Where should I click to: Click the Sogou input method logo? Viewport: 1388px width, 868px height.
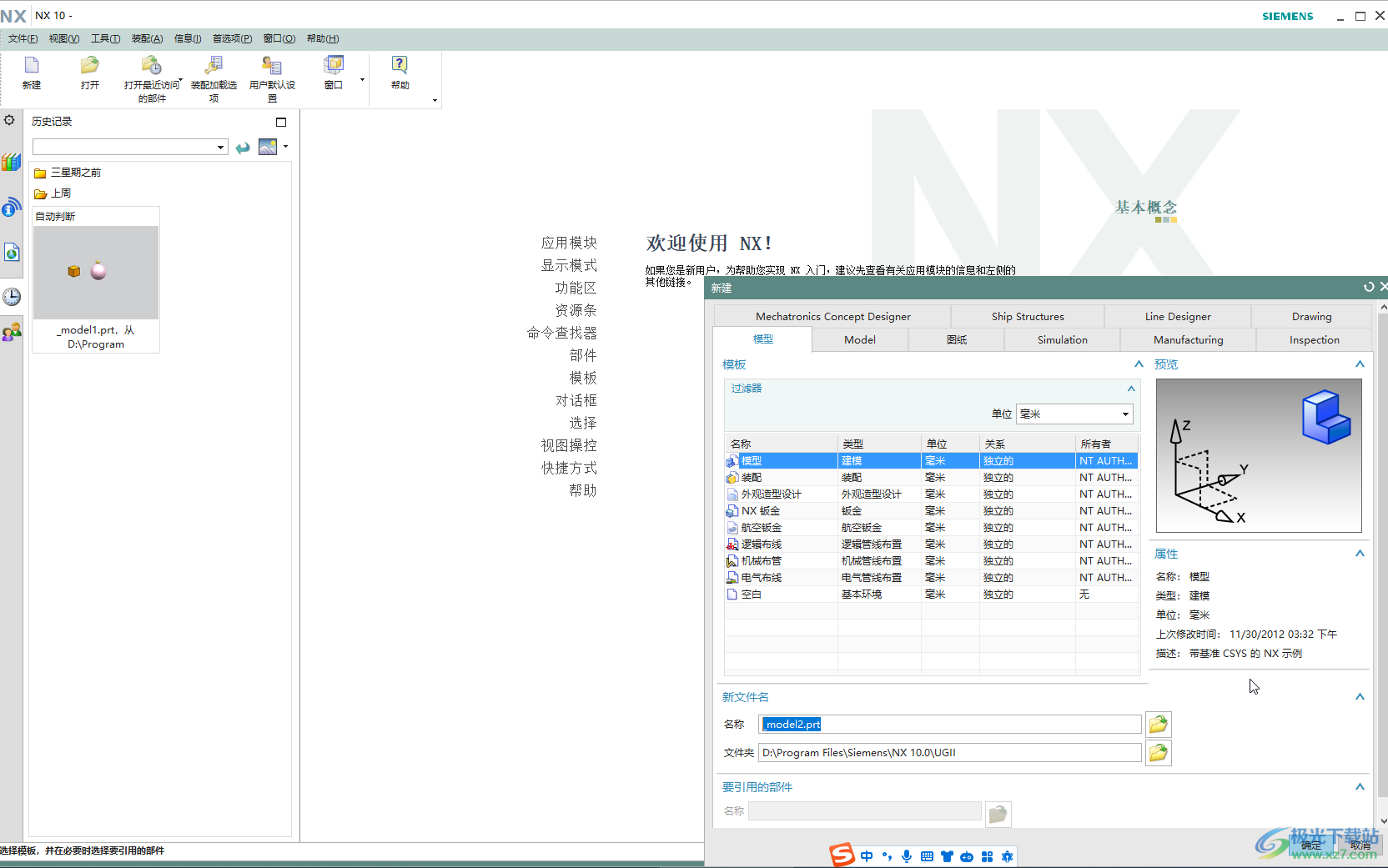click(x=842, y=855)
